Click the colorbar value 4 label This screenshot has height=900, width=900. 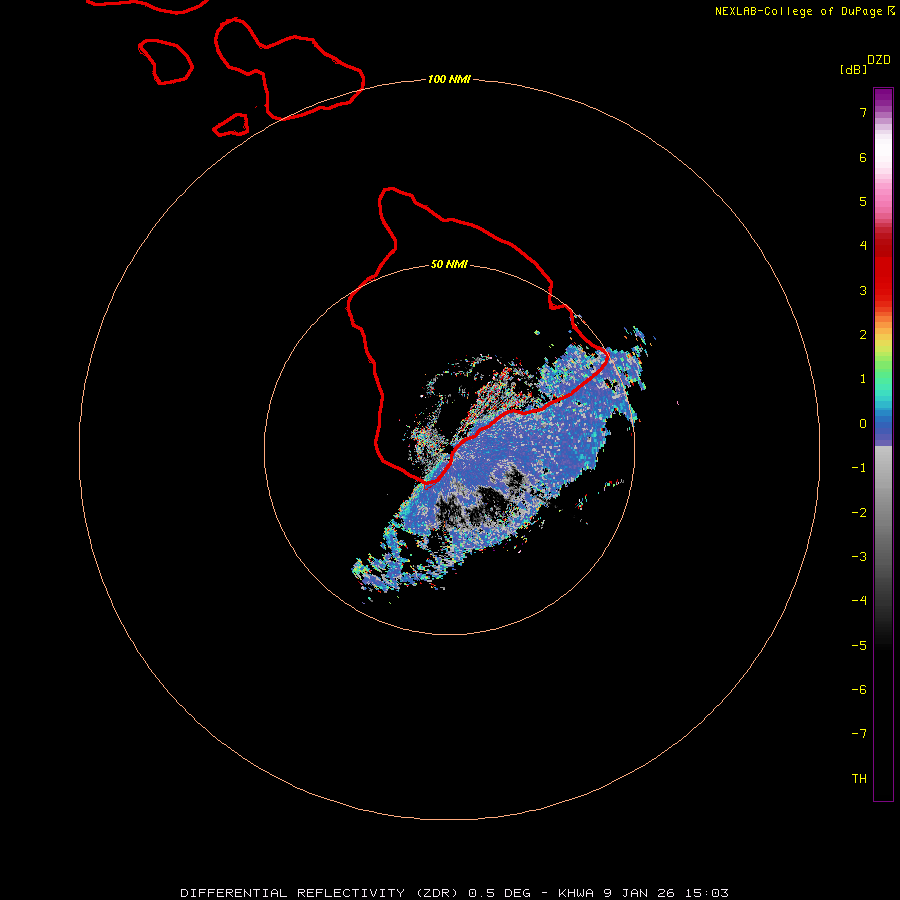point(863,246)
